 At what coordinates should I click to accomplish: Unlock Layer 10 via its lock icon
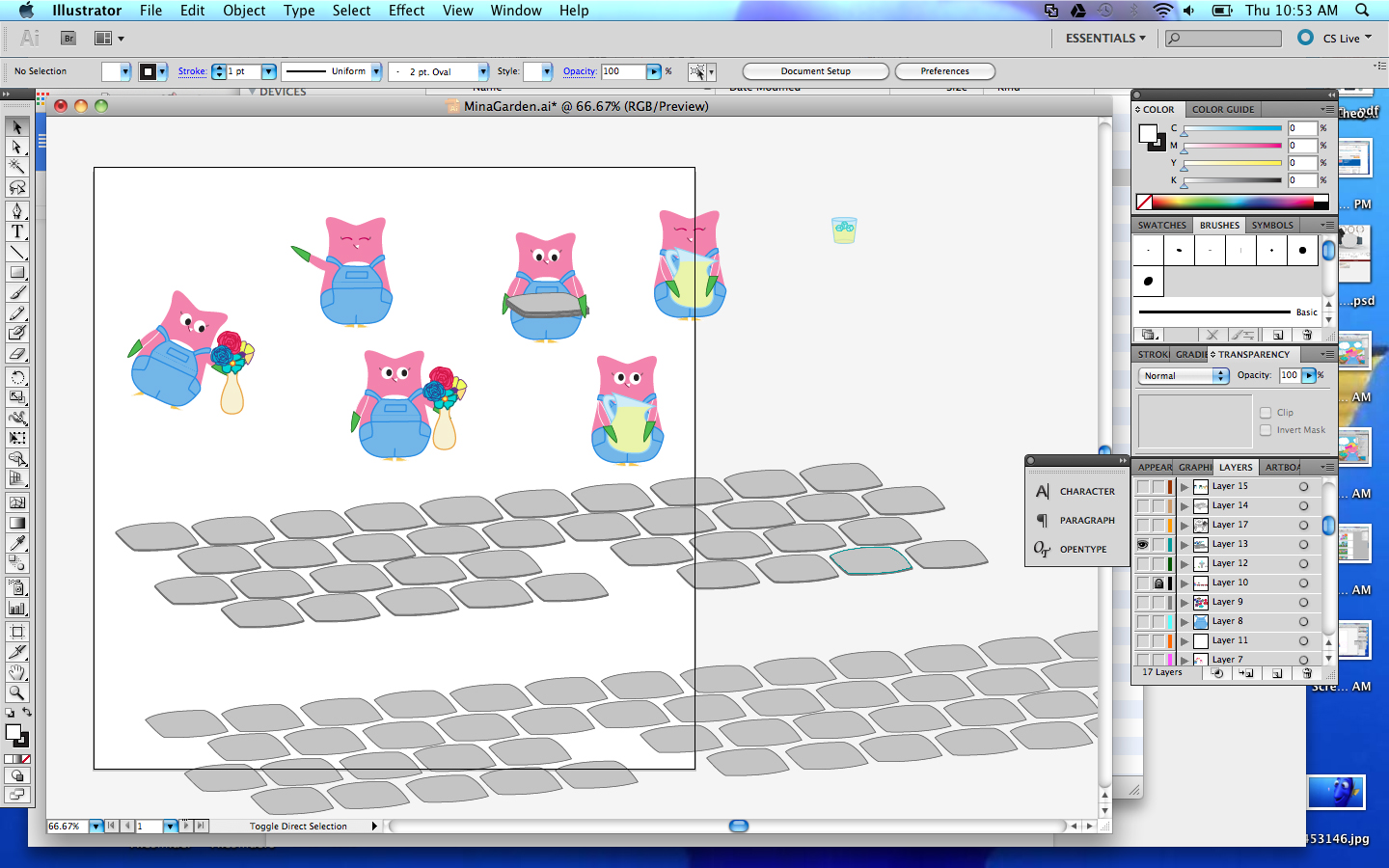1158,583
